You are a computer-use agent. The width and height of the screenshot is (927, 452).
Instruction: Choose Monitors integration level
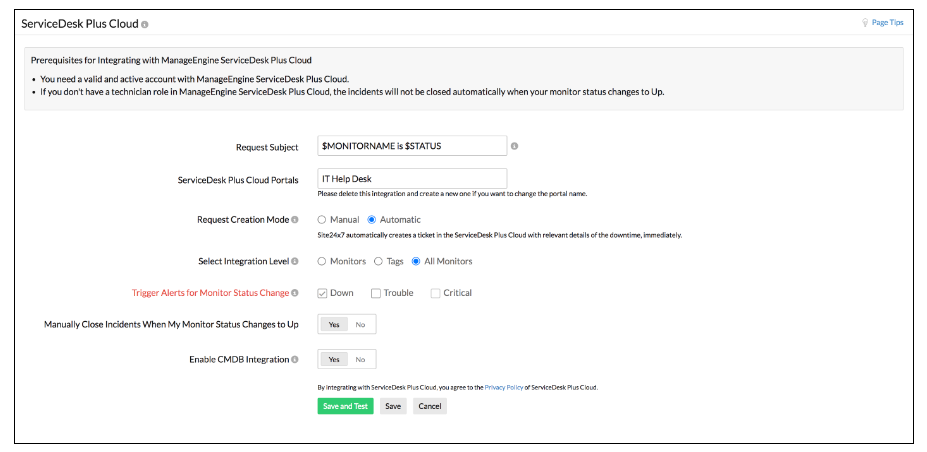[322, 261]
